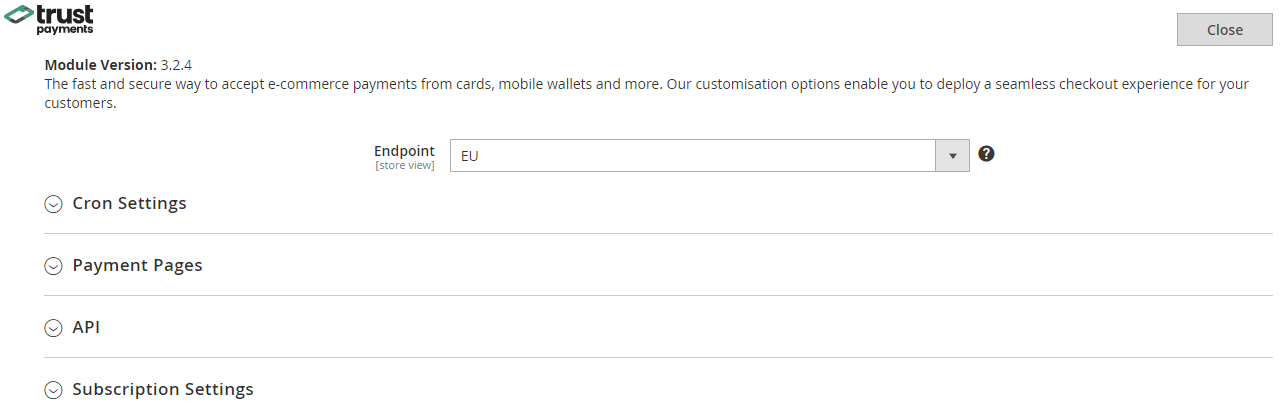Click the [store view] scope label
The height and width of the screenshot is (413, 1281).
pos(405,166)
